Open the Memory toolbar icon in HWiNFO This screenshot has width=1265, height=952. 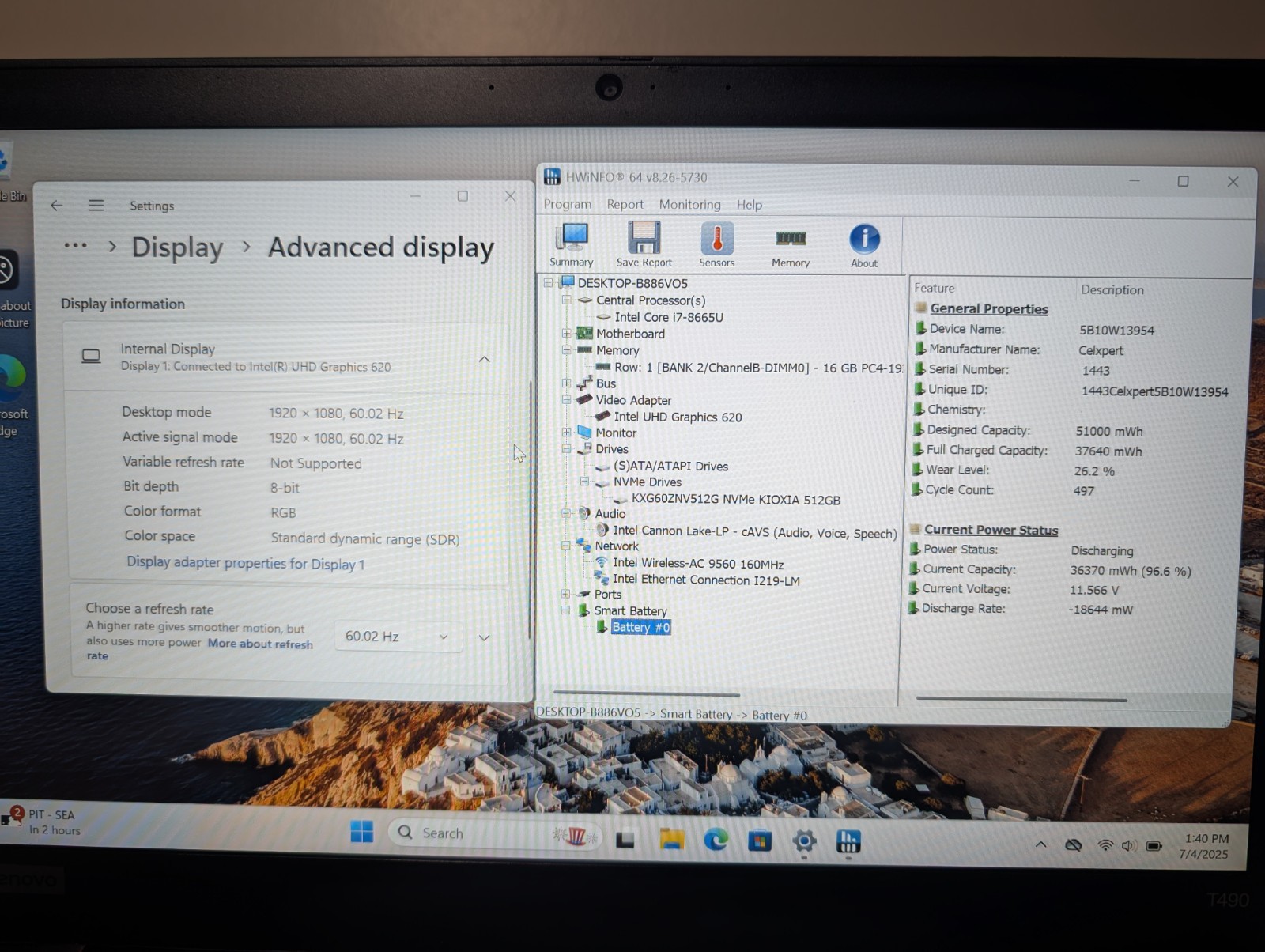(x=791, y=247)
